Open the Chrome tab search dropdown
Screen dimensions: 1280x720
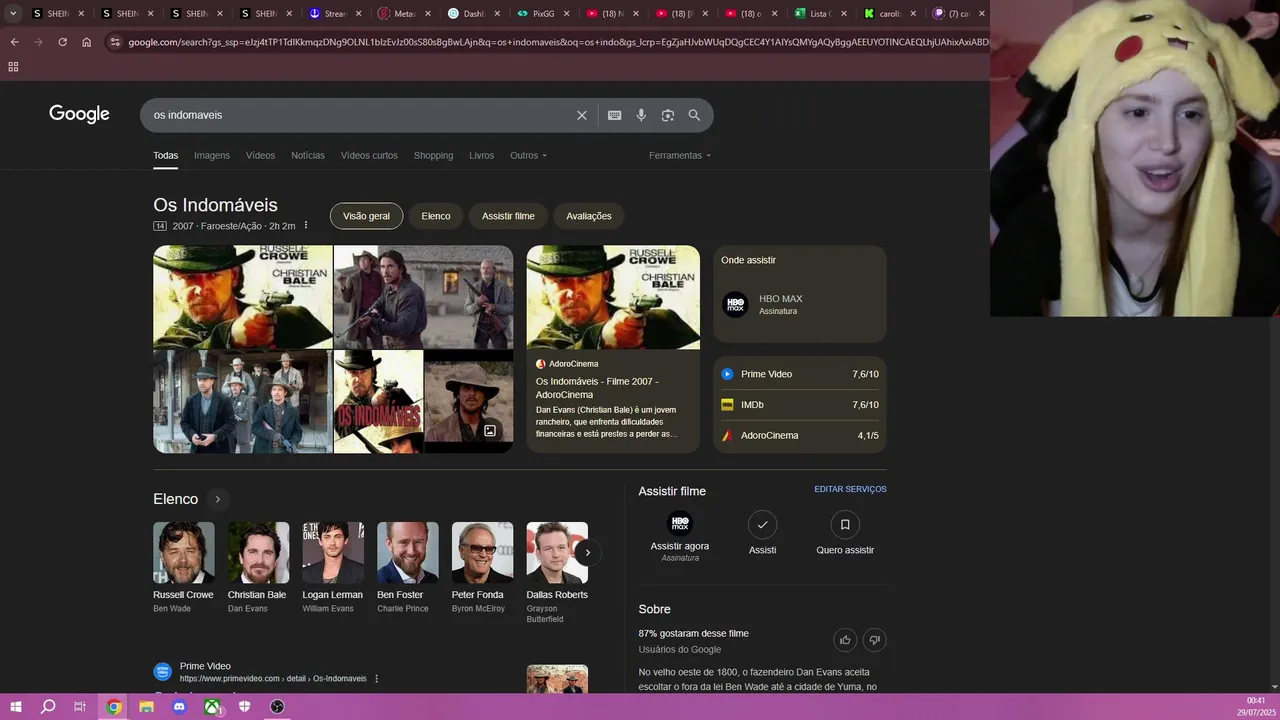coord(13,13)
